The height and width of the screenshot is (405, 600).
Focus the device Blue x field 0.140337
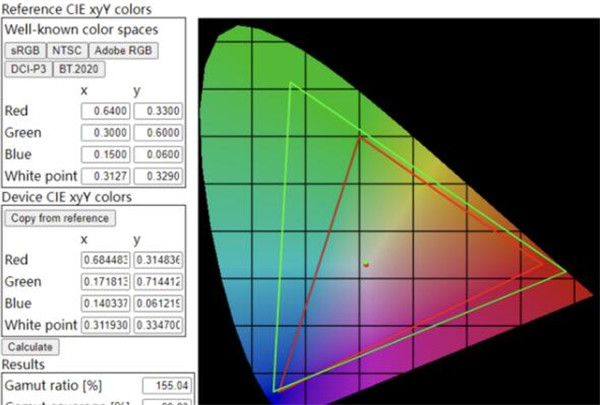coord(105,304)
